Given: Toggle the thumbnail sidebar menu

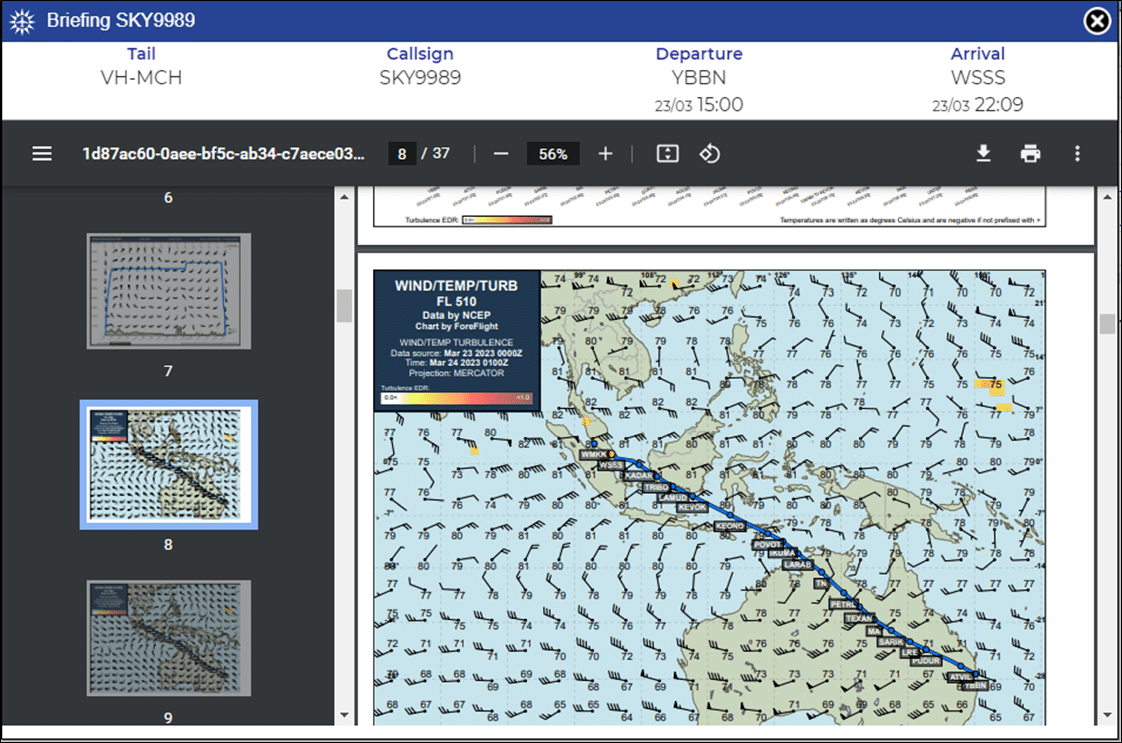Looking at the screenshot, I should point(41,153).
